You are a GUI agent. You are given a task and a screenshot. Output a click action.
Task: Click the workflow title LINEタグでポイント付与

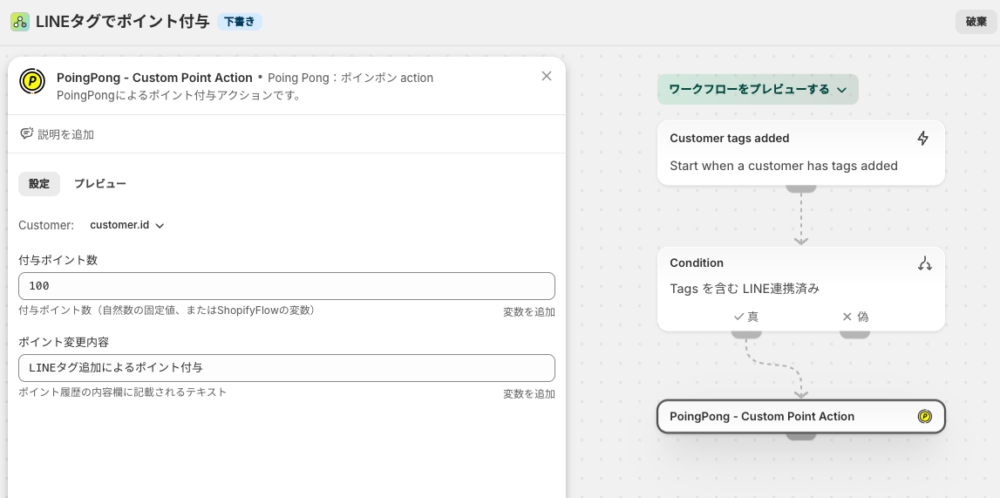(122, 21)
